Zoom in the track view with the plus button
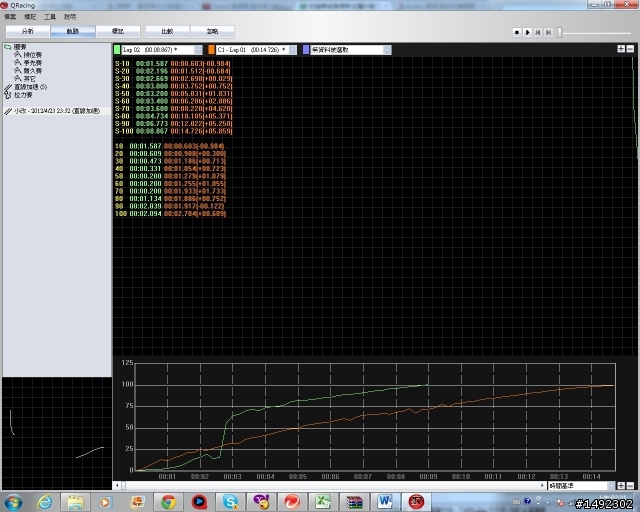The height and width of the screenshot is (512, 640). [621, 49]
